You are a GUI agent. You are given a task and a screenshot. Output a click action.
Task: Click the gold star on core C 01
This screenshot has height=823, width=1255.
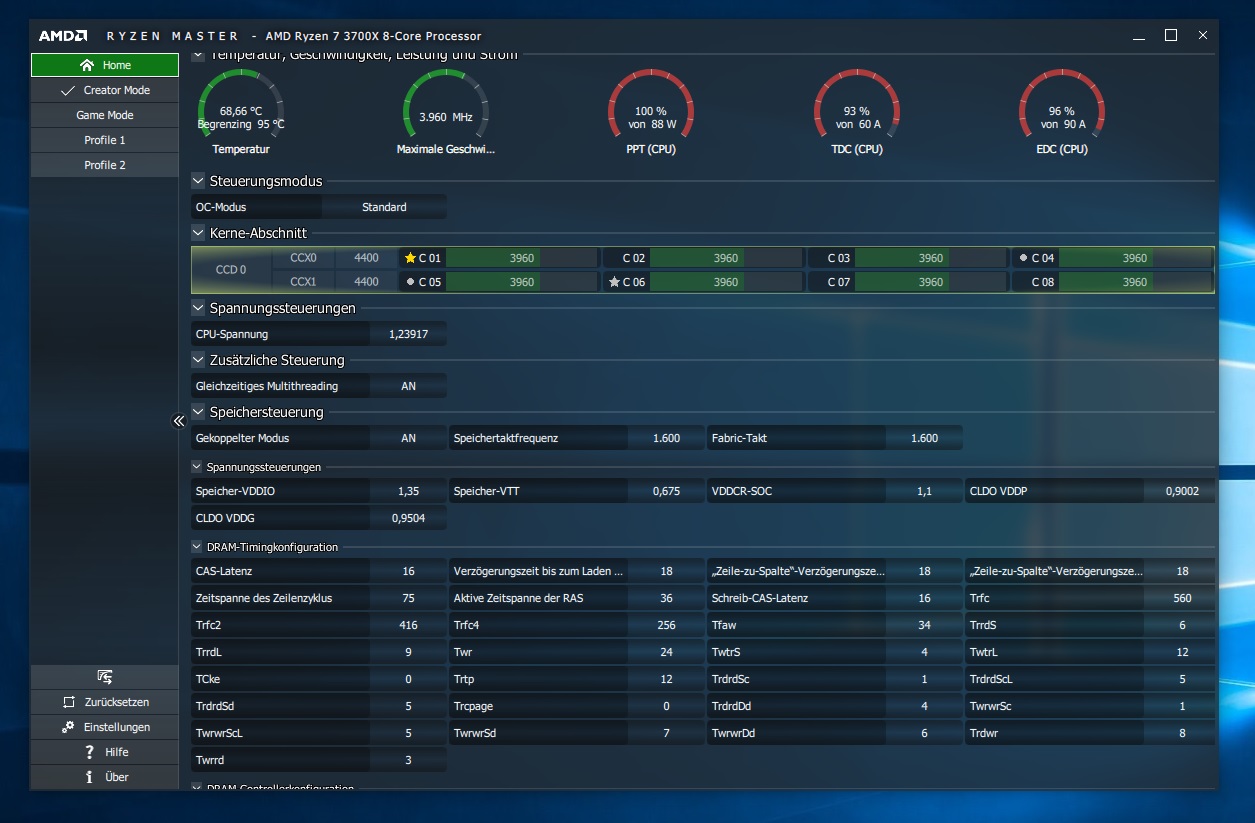click(410, 258)
